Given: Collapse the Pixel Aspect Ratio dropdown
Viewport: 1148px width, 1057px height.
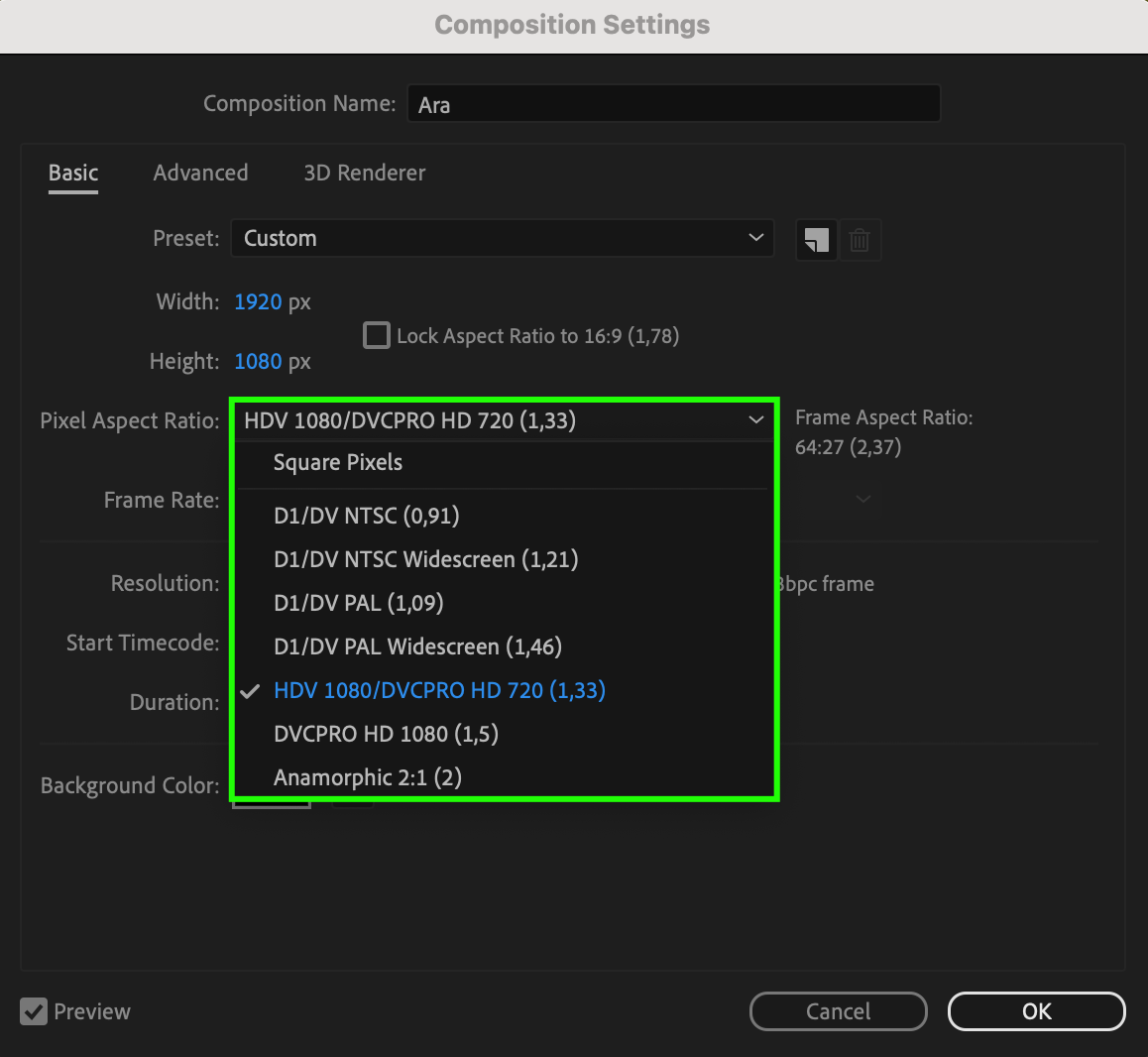Looking at the screenshot, I should [502, 420].
